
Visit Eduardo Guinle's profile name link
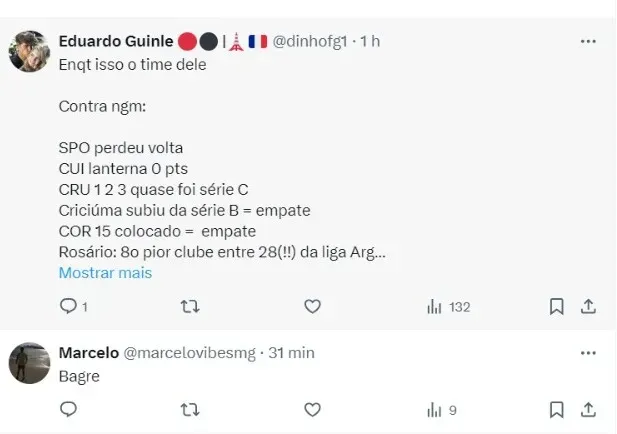(115, 41)
